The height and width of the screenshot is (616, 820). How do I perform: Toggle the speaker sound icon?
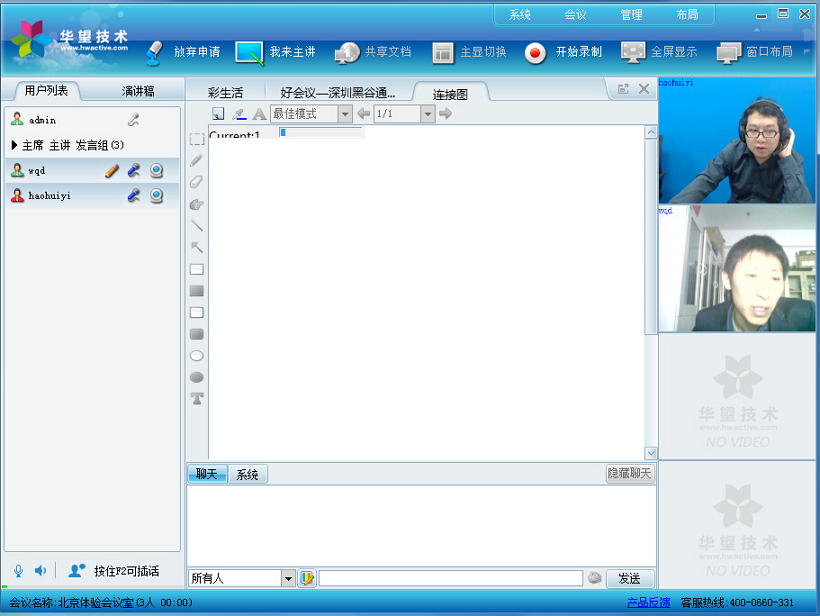tap(41, 571)
